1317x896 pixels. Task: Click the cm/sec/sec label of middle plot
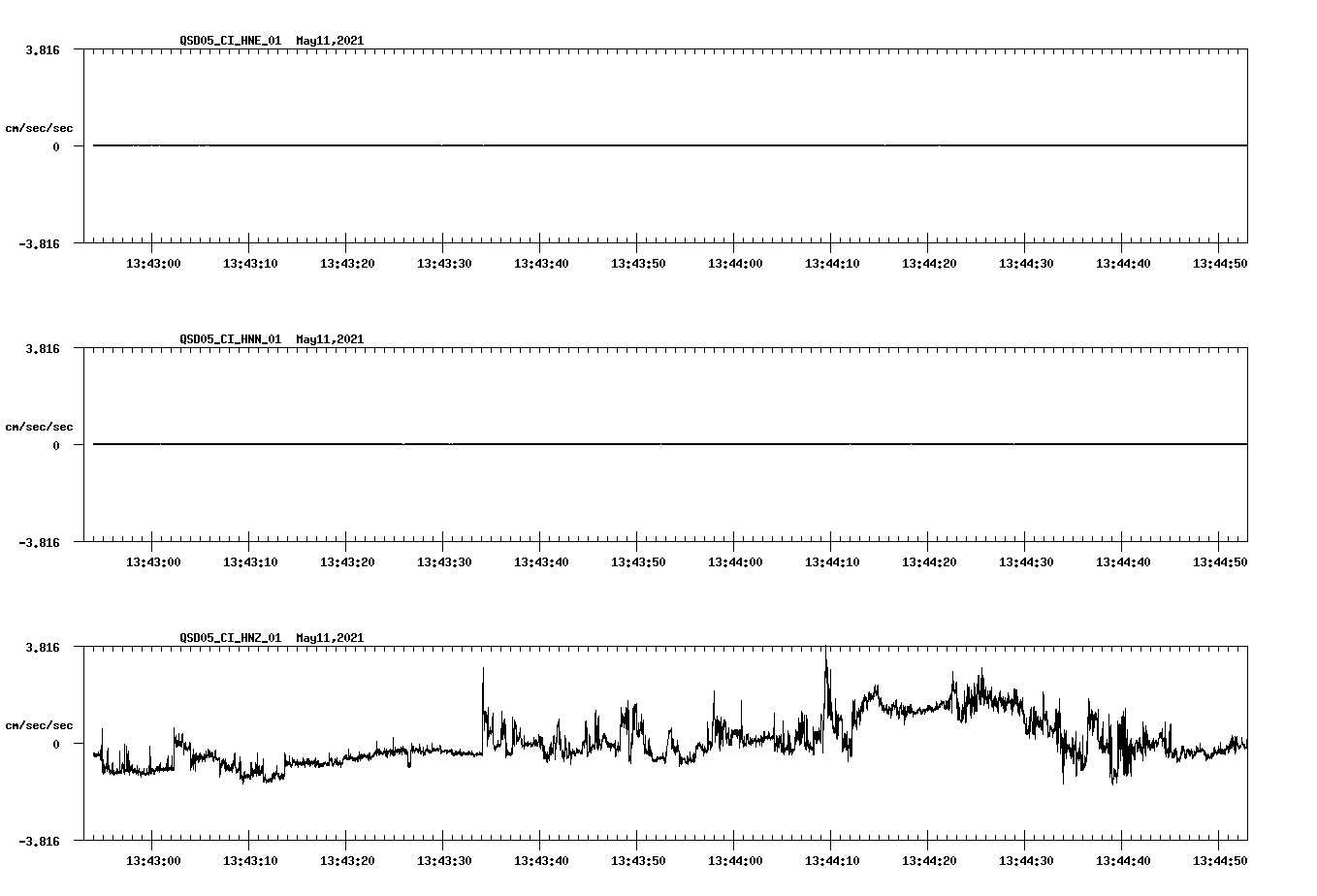[x=40, y=427]
